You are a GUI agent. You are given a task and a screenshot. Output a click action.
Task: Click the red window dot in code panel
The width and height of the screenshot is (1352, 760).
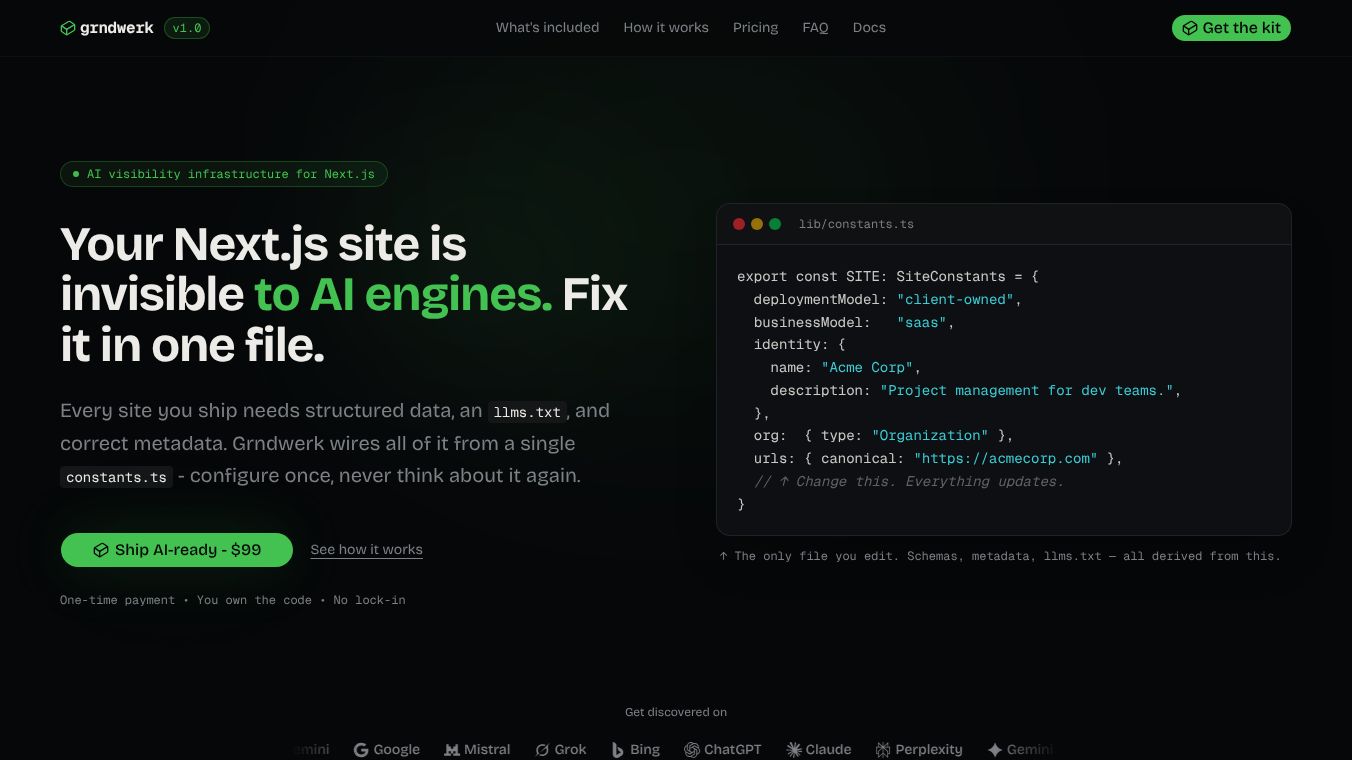click(739, 224)
